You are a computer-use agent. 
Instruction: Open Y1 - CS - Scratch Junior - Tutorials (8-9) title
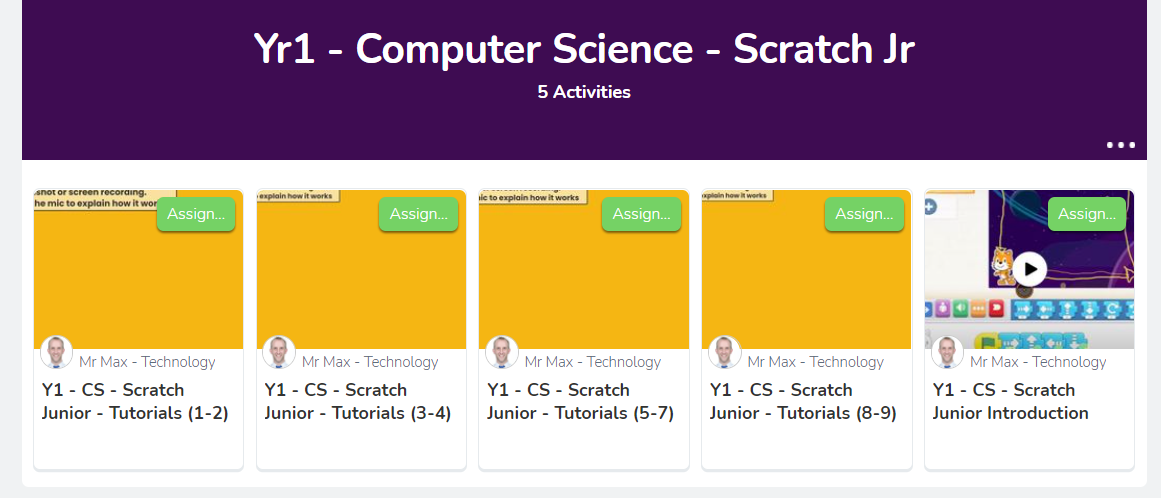tap(803, 401)
